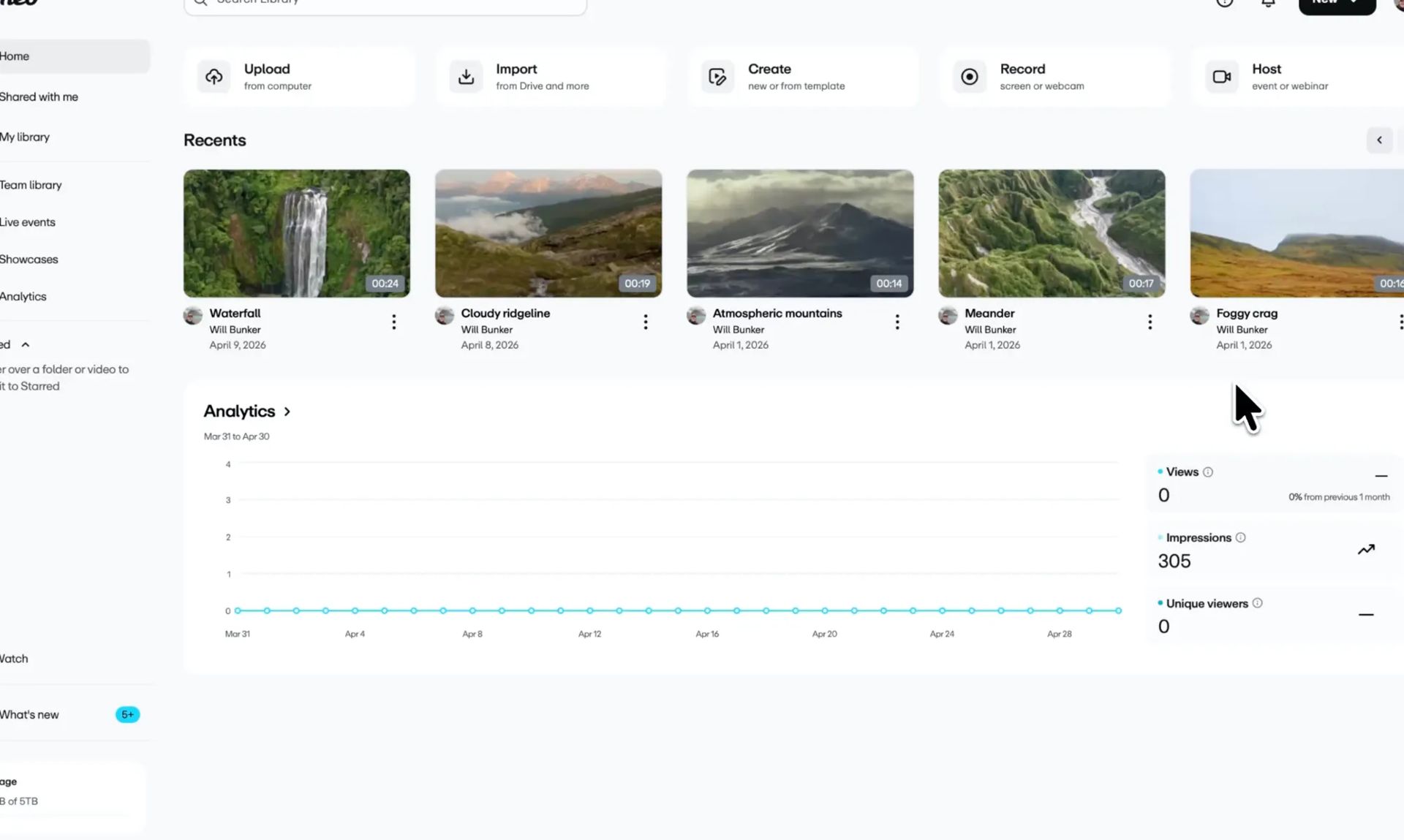Go to Home in sidebar
The height and width of the screenshot is (840, 1404).
point(74,56)
